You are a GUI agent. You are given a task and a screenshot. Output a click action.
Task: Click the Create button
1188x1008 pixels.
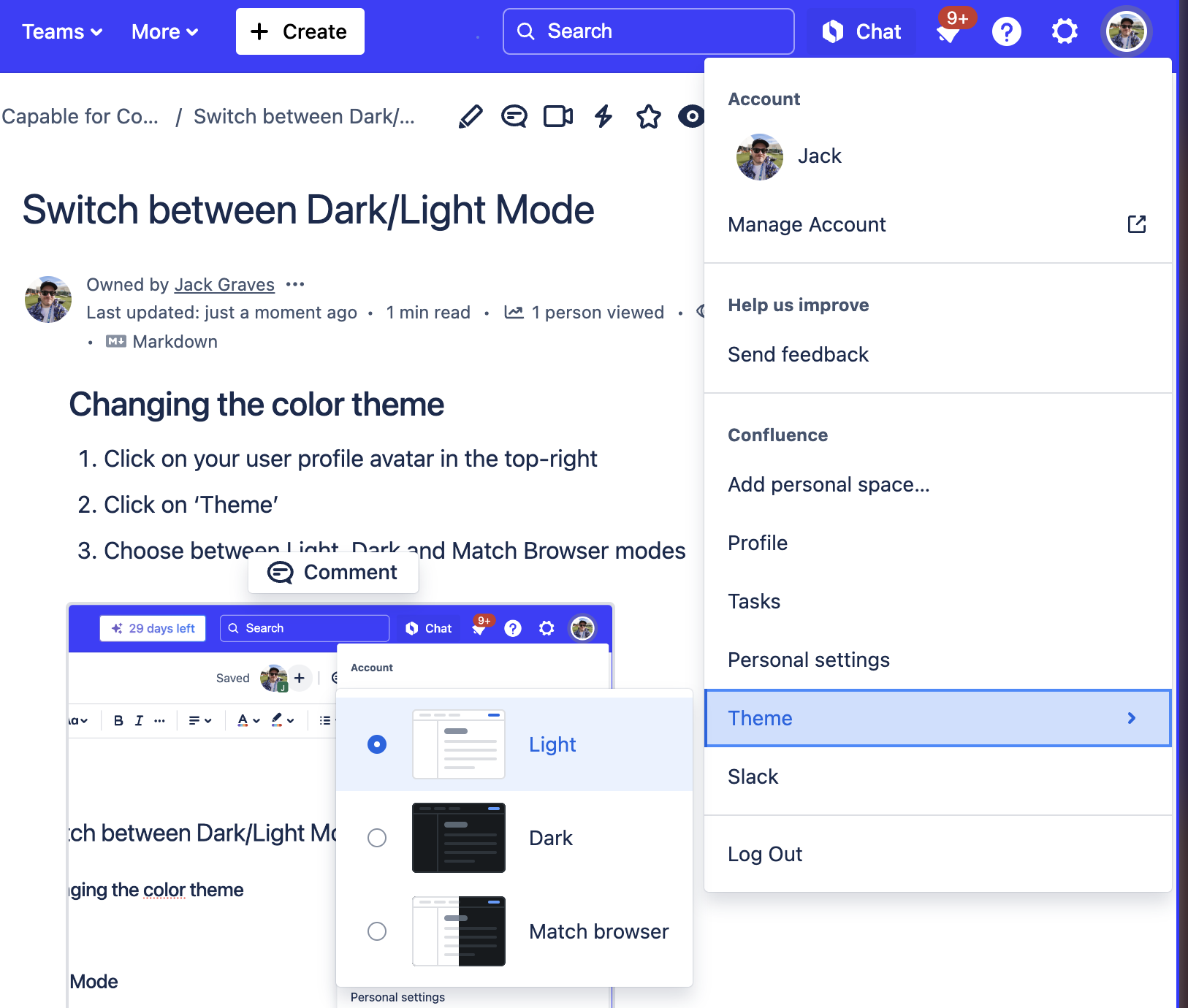[x=300, y=32]
